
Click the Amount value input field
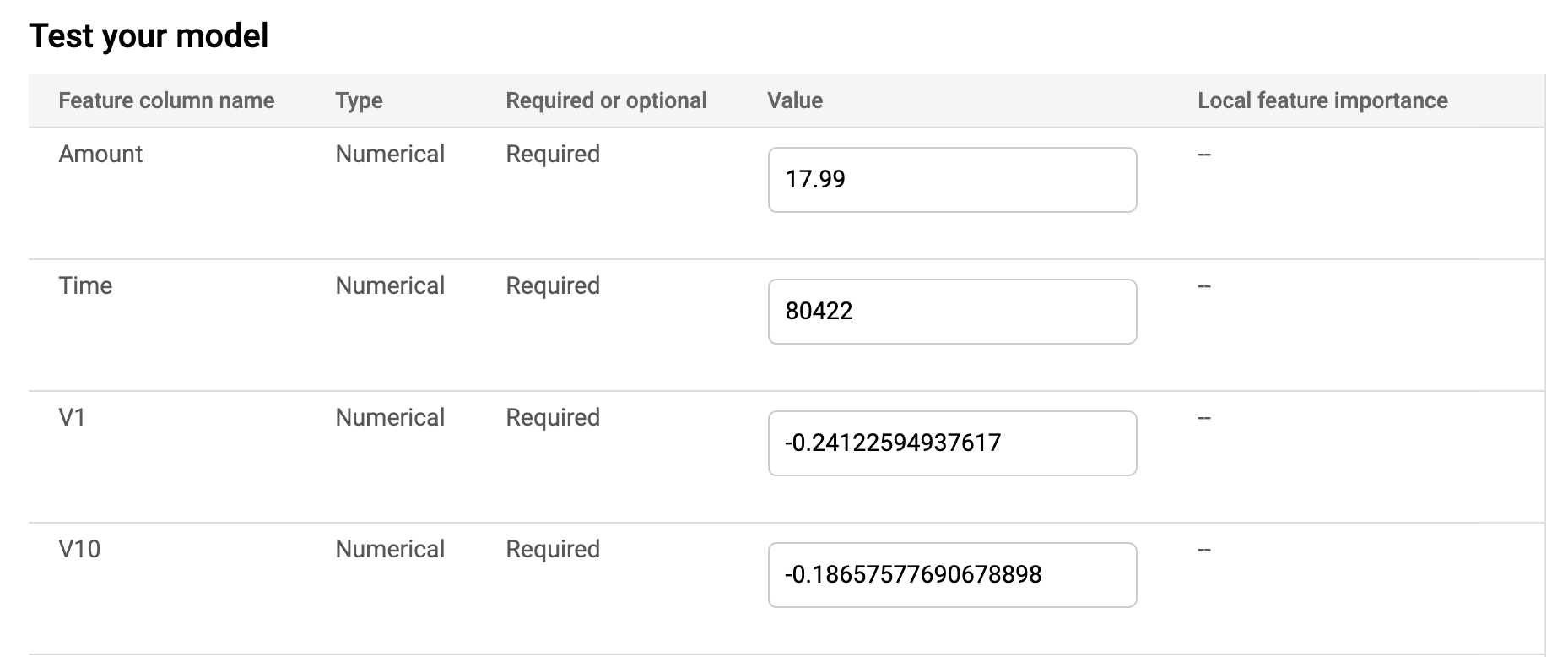click(952, 180)
